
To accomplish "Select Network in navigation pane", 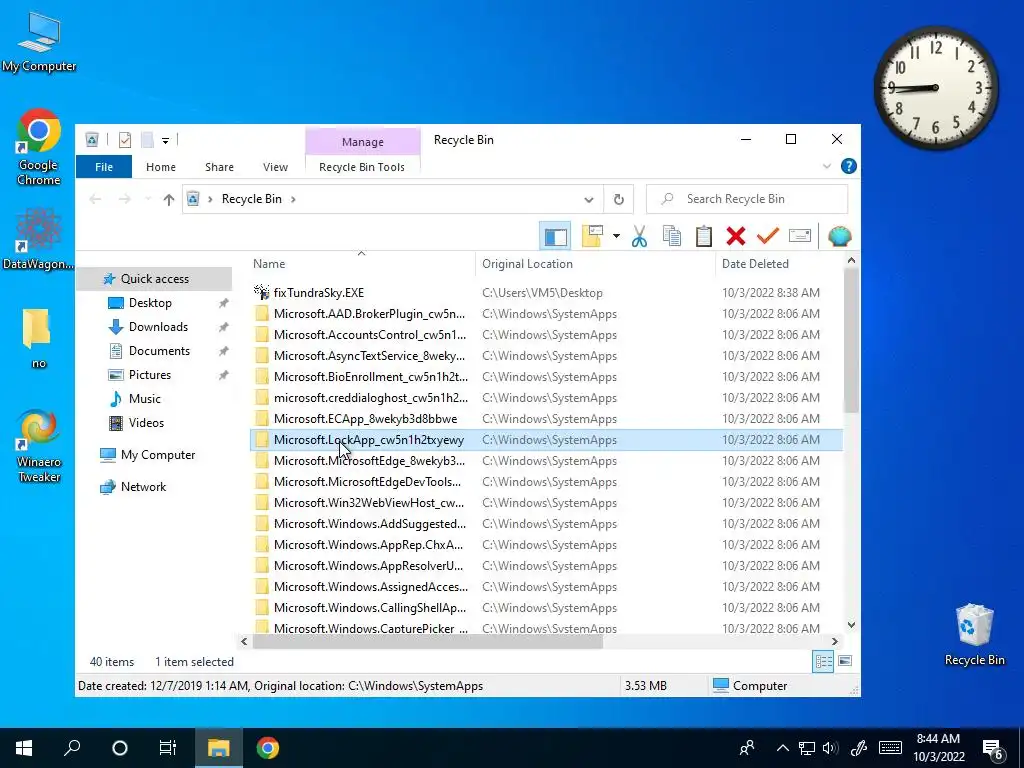I will point(143,487).
